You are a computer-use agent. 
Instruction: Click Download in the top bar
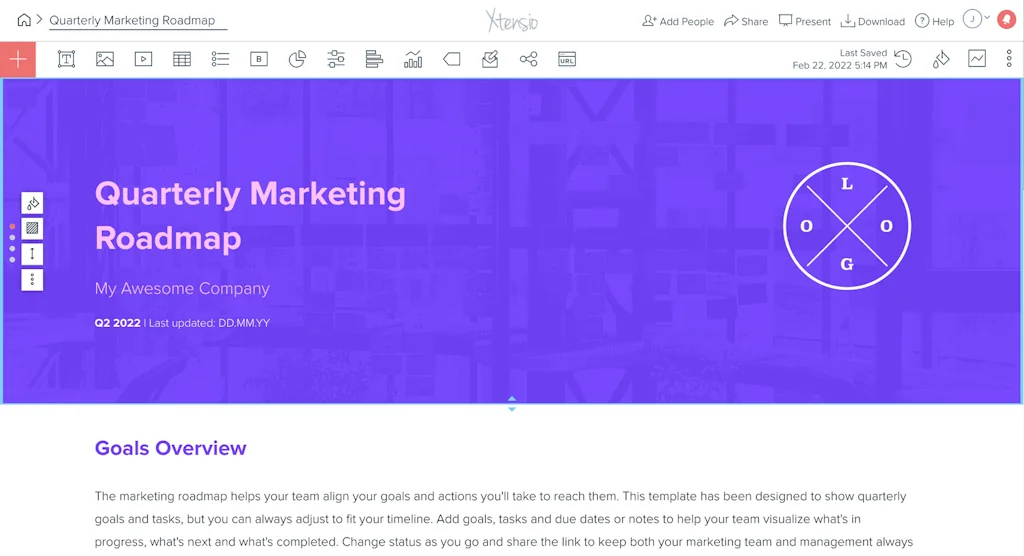pyautogui.click(x=872, y=21)
